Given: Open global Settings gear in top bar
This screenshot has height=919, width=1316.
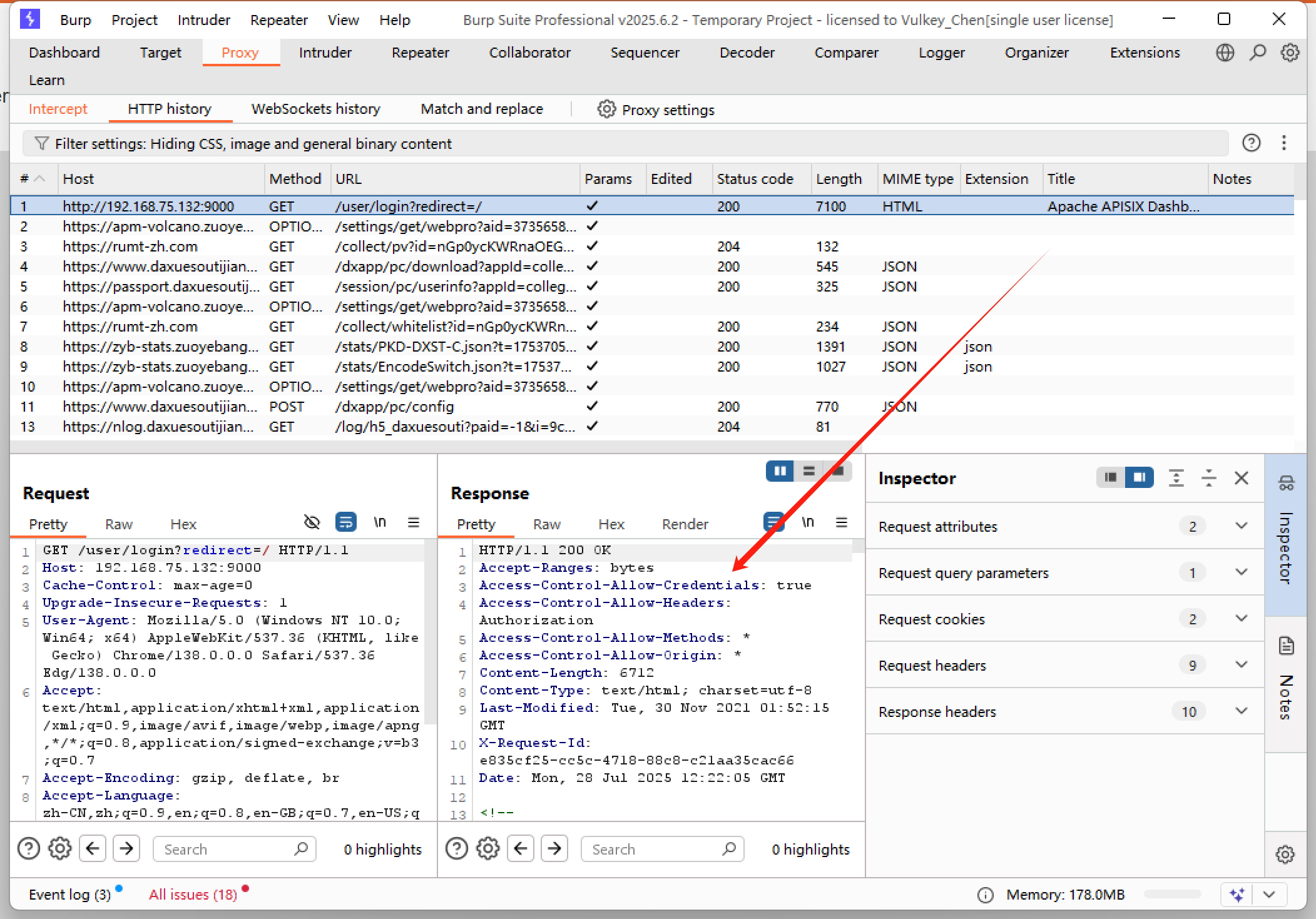Looking at the screenshot, I should tap(1290, 53).
